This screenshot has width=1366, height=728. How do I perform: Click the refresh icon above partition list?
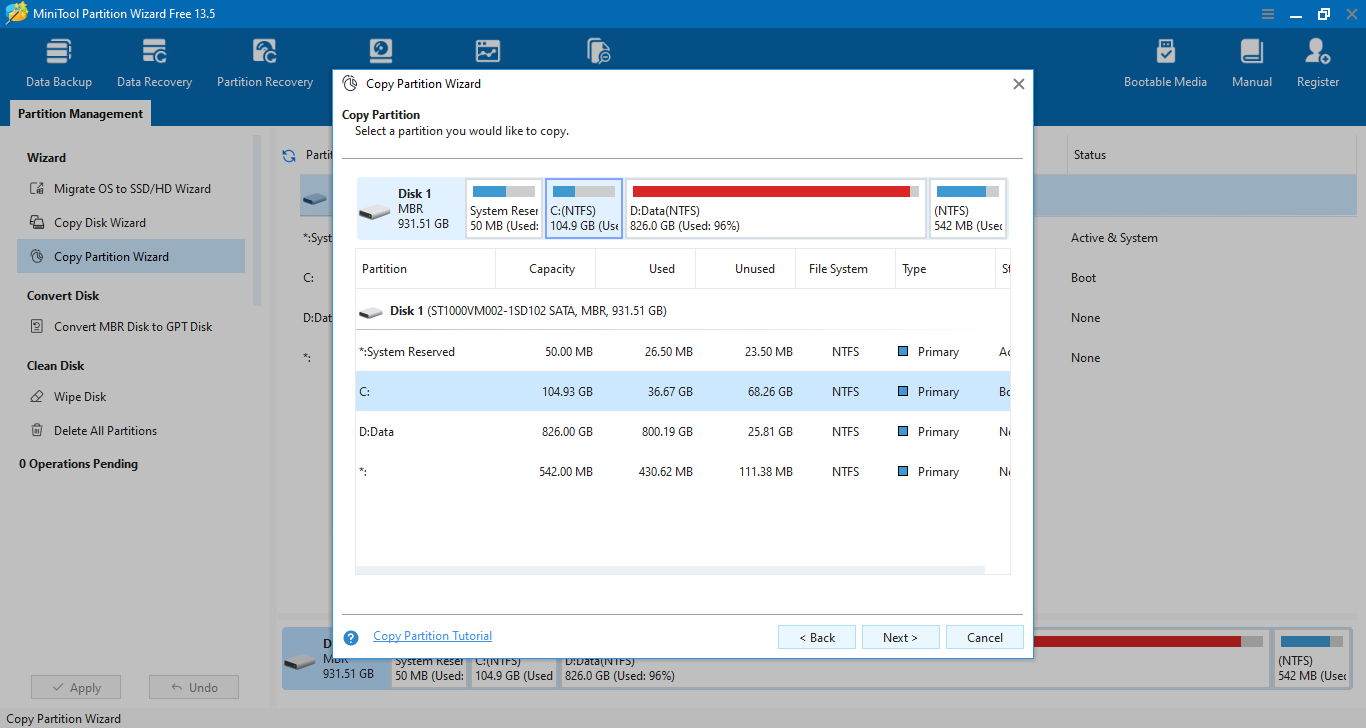[289, 156]
